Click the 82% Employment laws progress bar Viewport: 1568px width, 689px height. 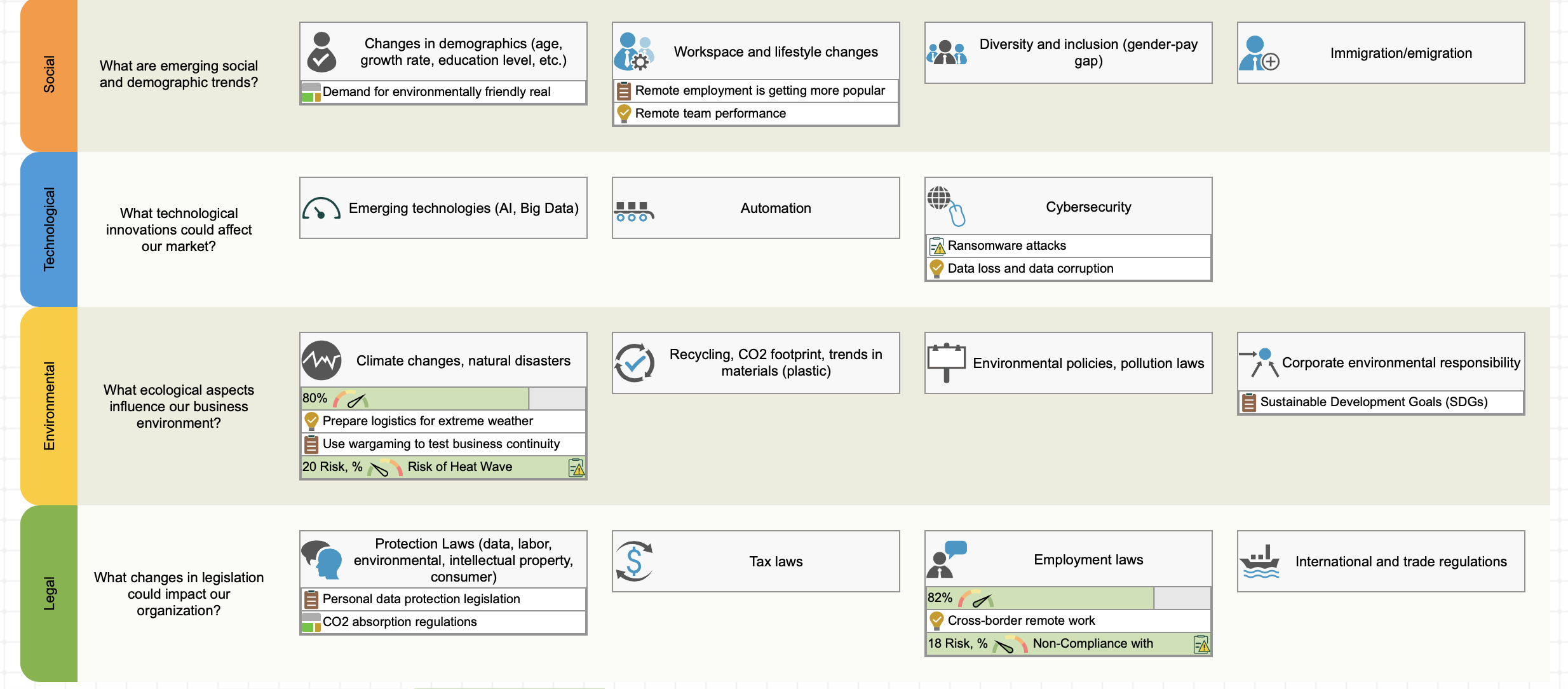click(1067, 598)
